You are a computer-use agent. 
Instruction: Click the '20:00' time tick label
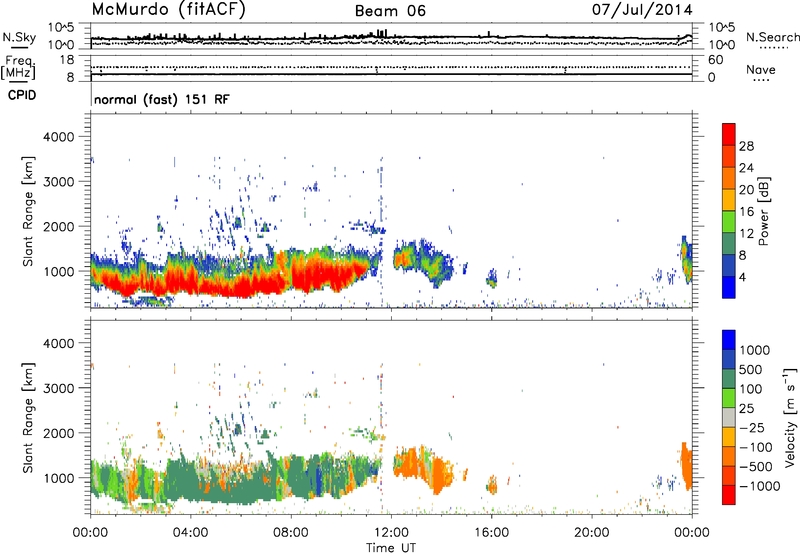click(x=591, y=533)
